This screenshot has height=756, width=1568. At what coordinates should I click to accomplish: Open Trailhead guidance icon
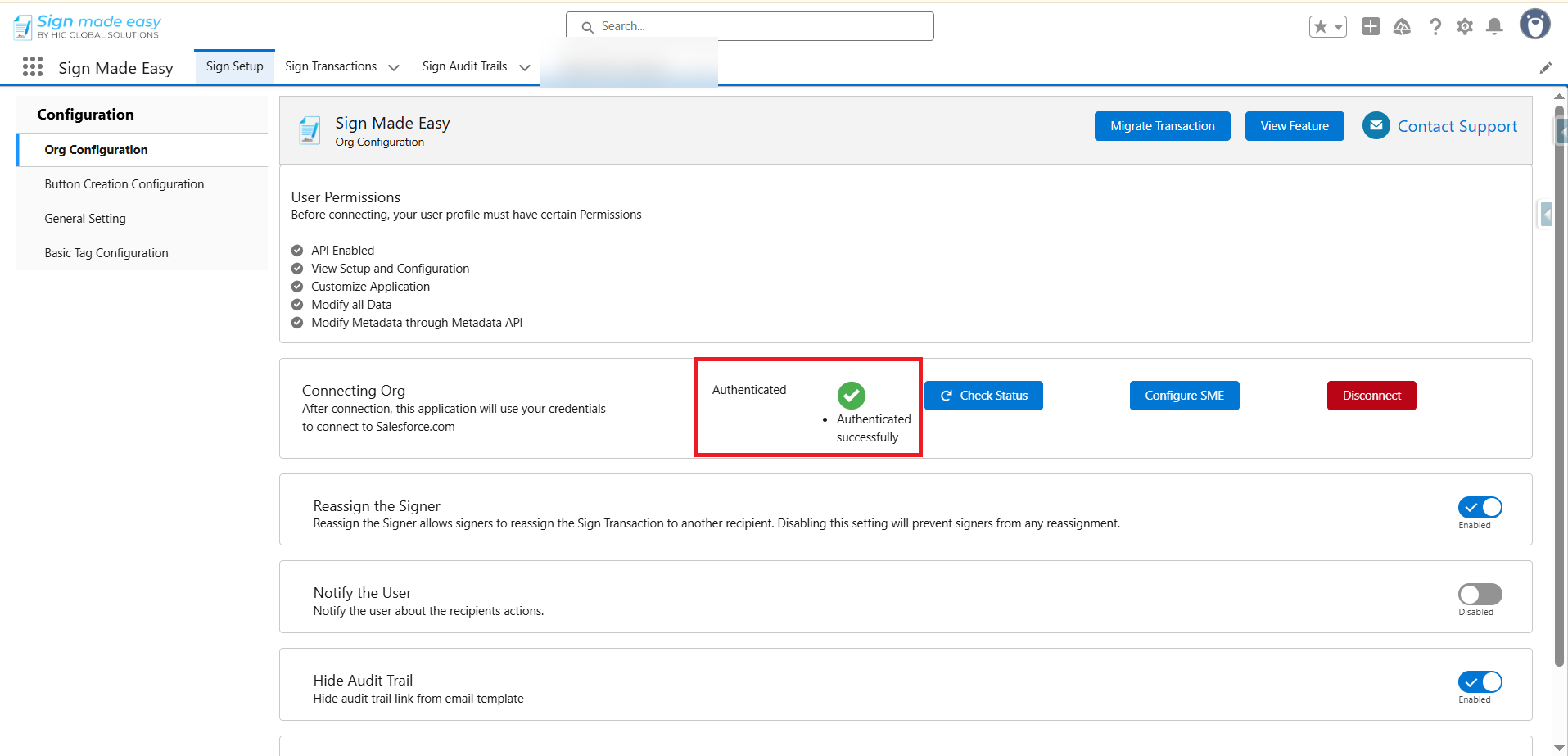point(1402,27)
